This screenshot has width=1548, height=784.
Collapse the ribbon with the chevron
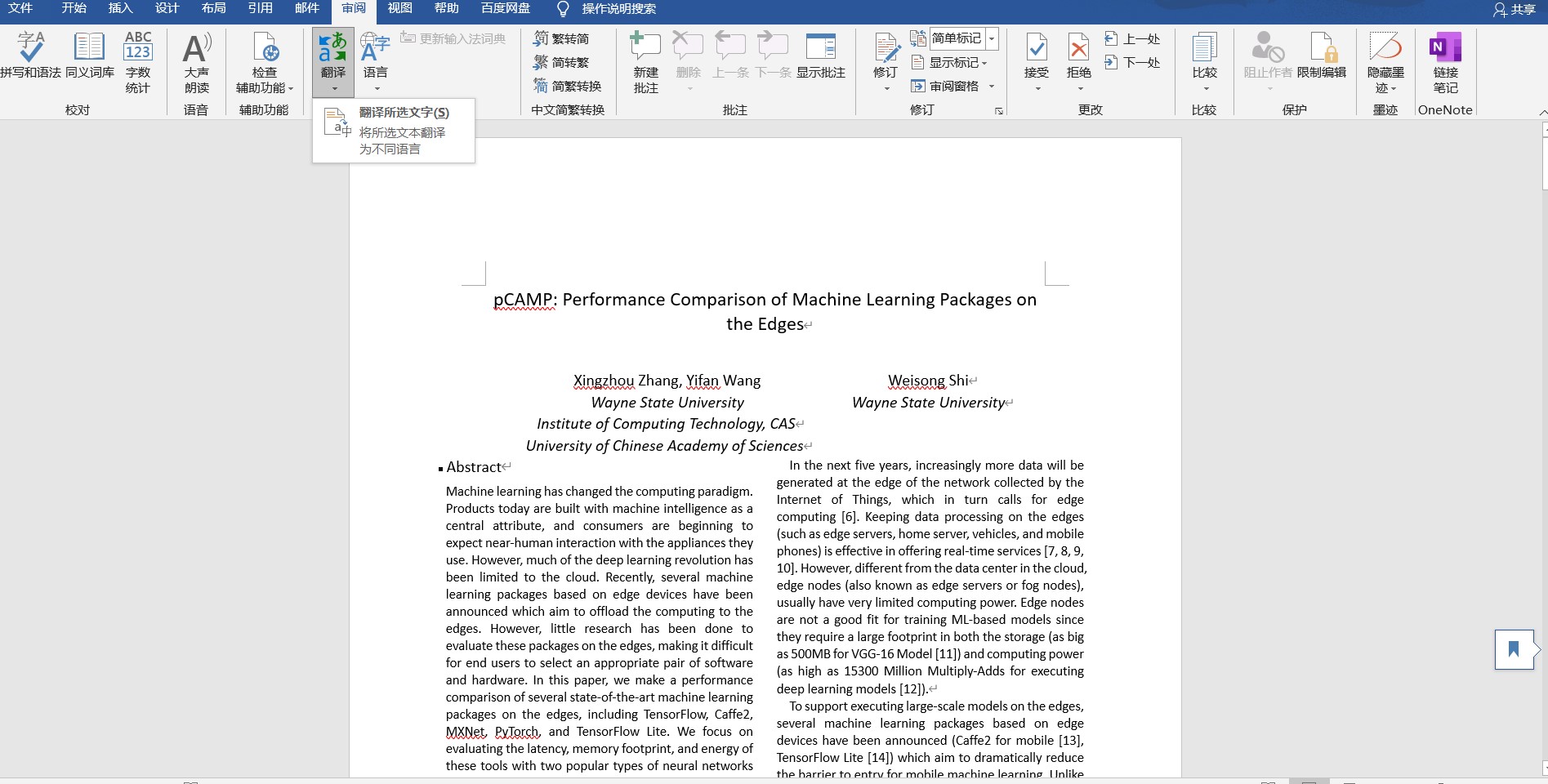[1542, 112]
